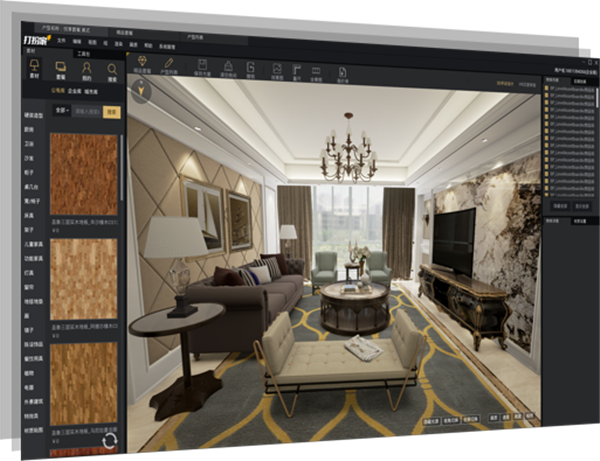
Task: Click the compass view indicator in viewport
Action: (141, 93)
